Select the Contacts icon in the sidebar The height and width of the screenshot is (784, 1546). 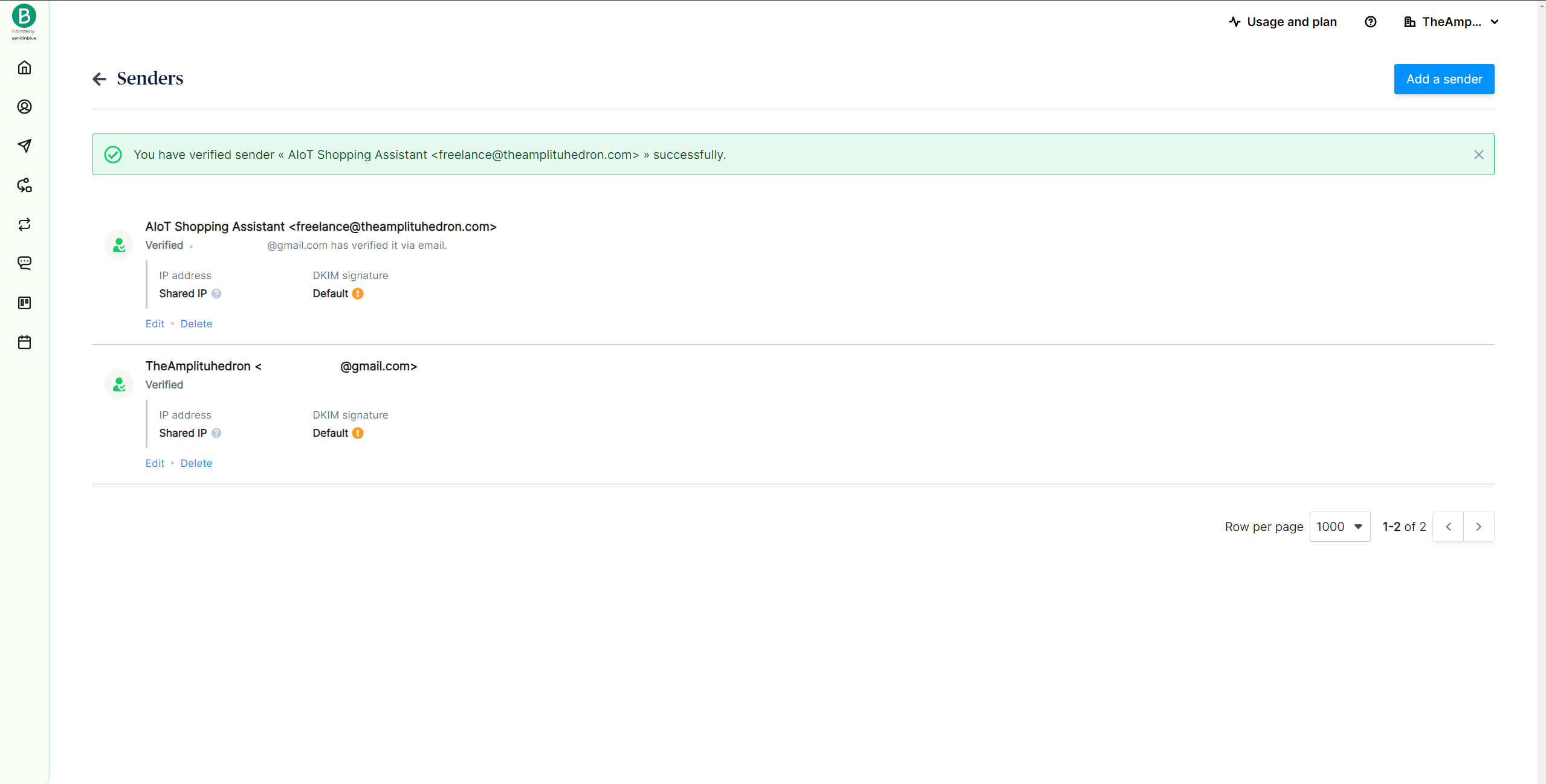[24, 106]
